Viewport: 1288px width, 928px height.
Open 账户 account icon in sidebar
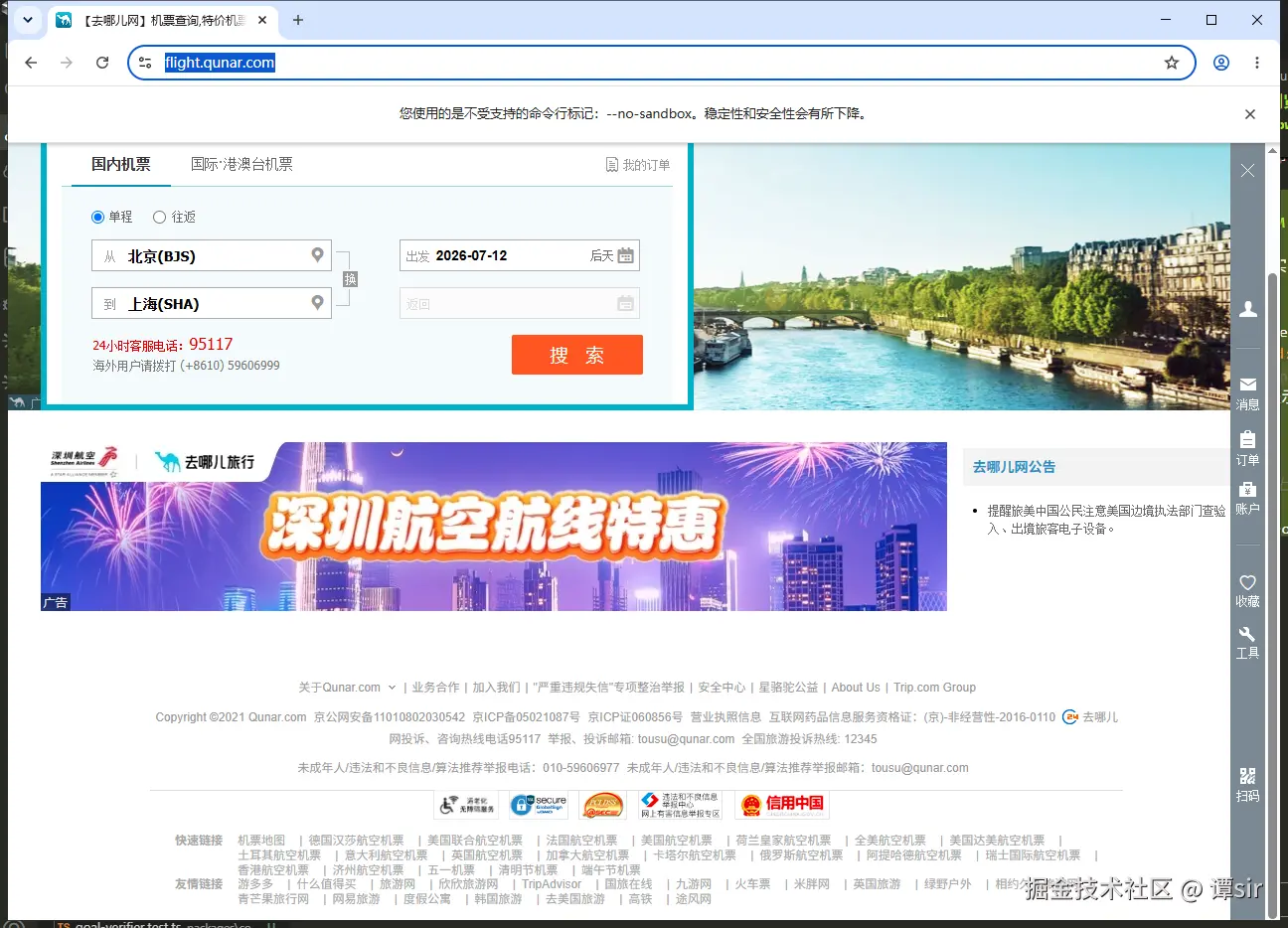tap(1248, 498)
